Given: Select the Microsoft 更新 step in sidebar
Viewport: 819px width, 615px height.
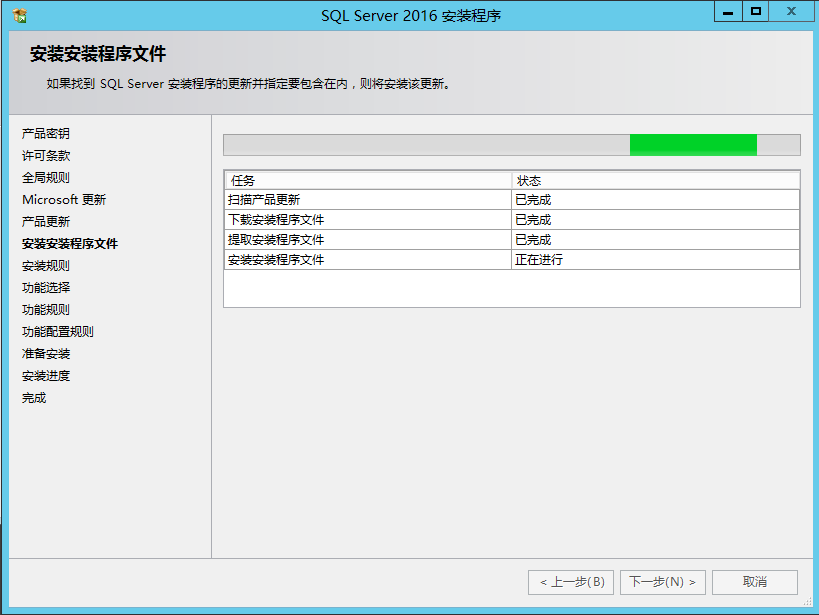Looking at the screenshot, I should [x=64, y=200].
